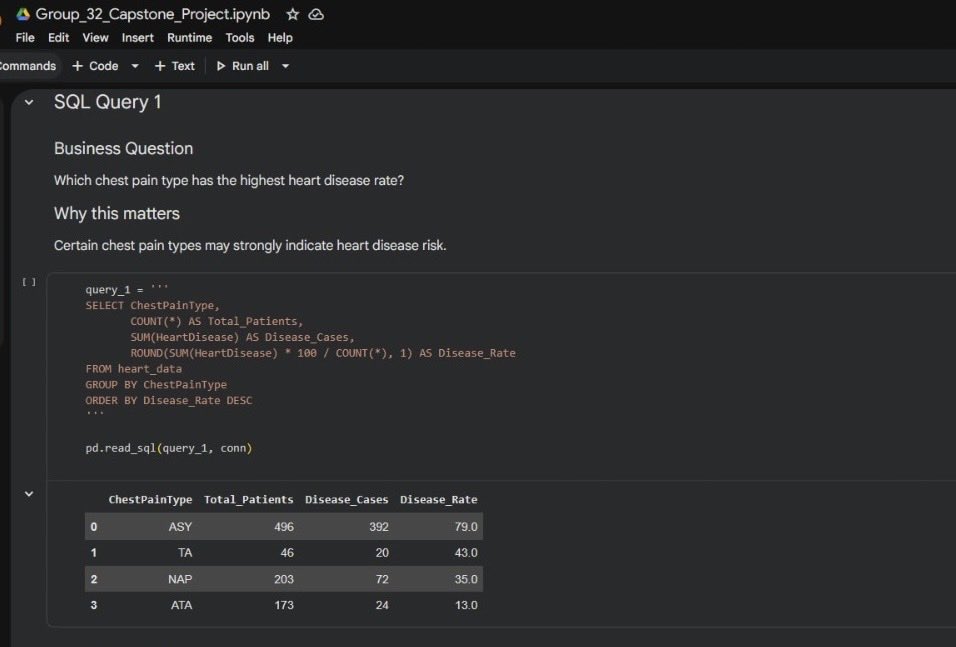The image size is (956, 647).
Task: Open the Insert menu
Action: (138, 38)
